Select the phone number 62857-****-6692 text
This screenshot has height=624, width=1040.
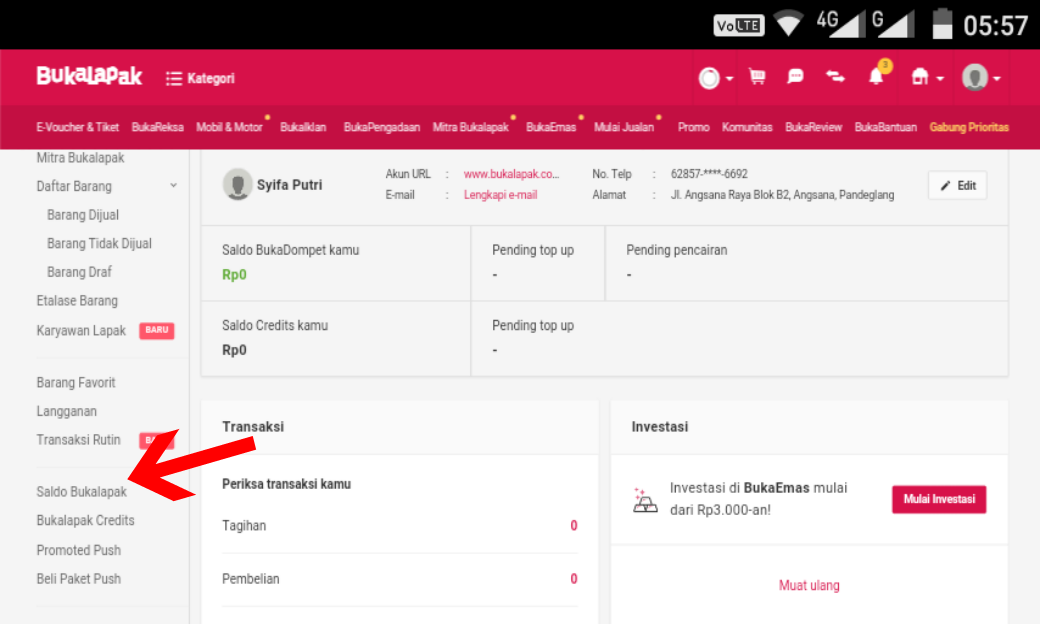coord(709,174)
